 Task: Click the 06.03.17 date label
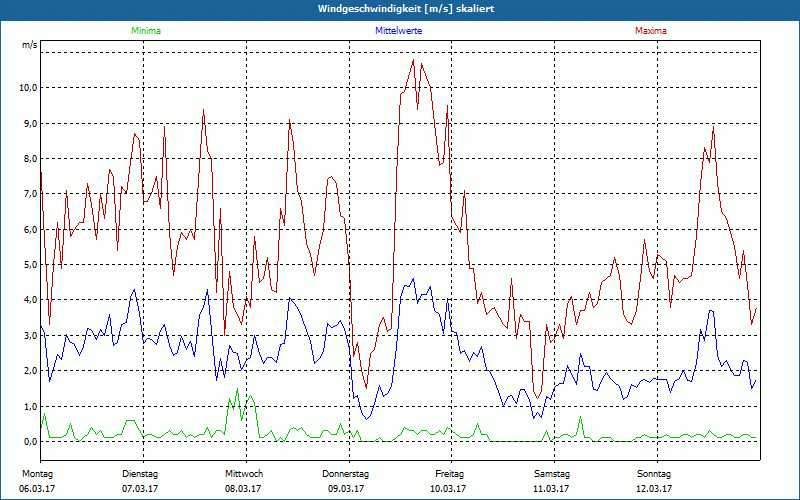click(37, 489)
